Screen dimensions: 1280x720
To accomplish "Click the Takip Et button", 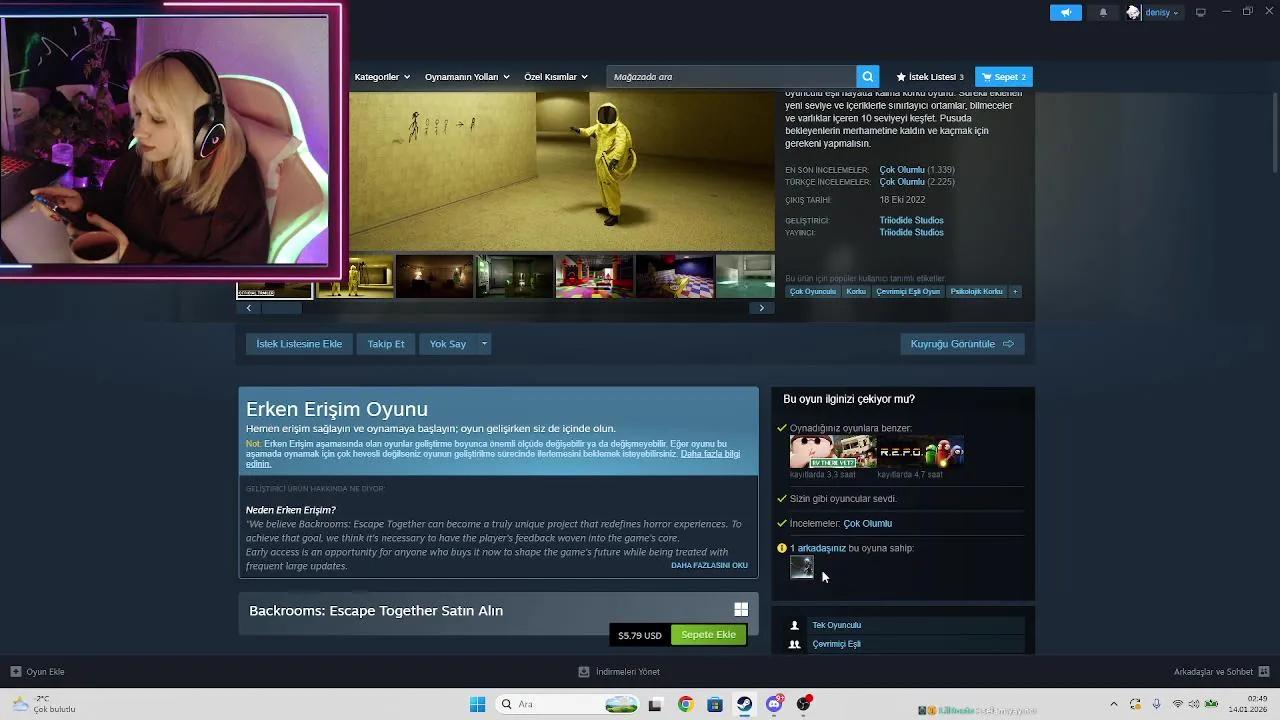I will (386, 344).
